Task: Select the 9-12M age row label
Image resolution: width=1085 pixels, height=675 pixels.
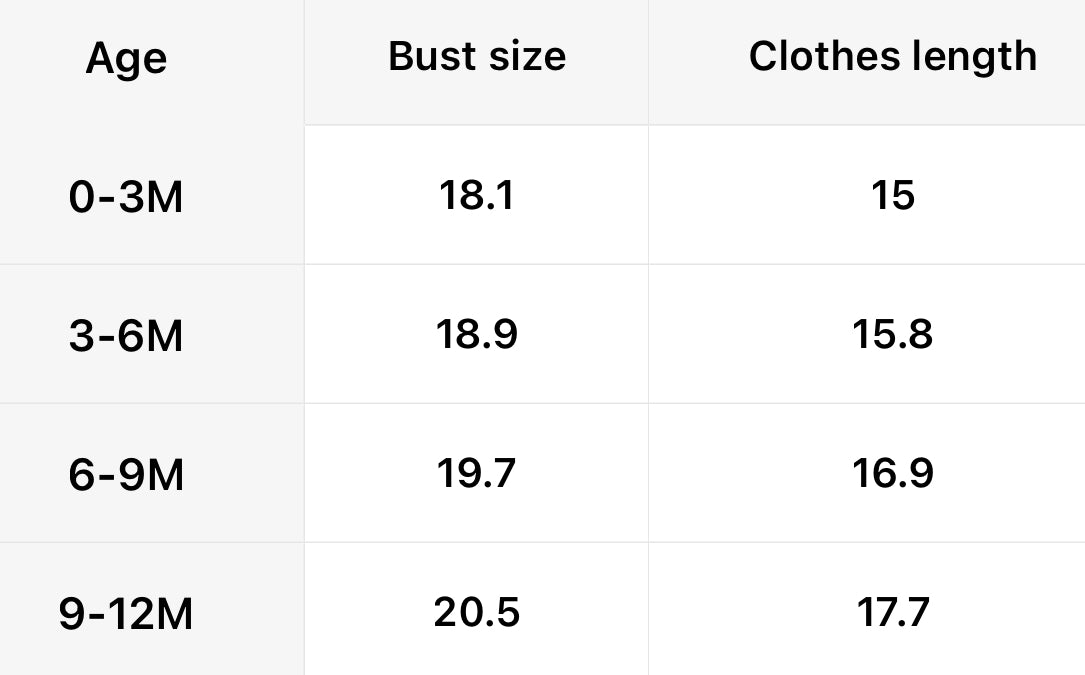Action: click(x=126, y=614)
